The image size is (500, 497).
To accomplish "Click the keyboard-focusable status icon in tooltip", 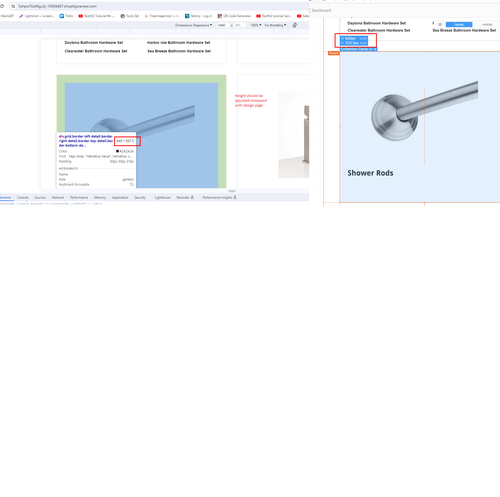I will click(131, 184).
